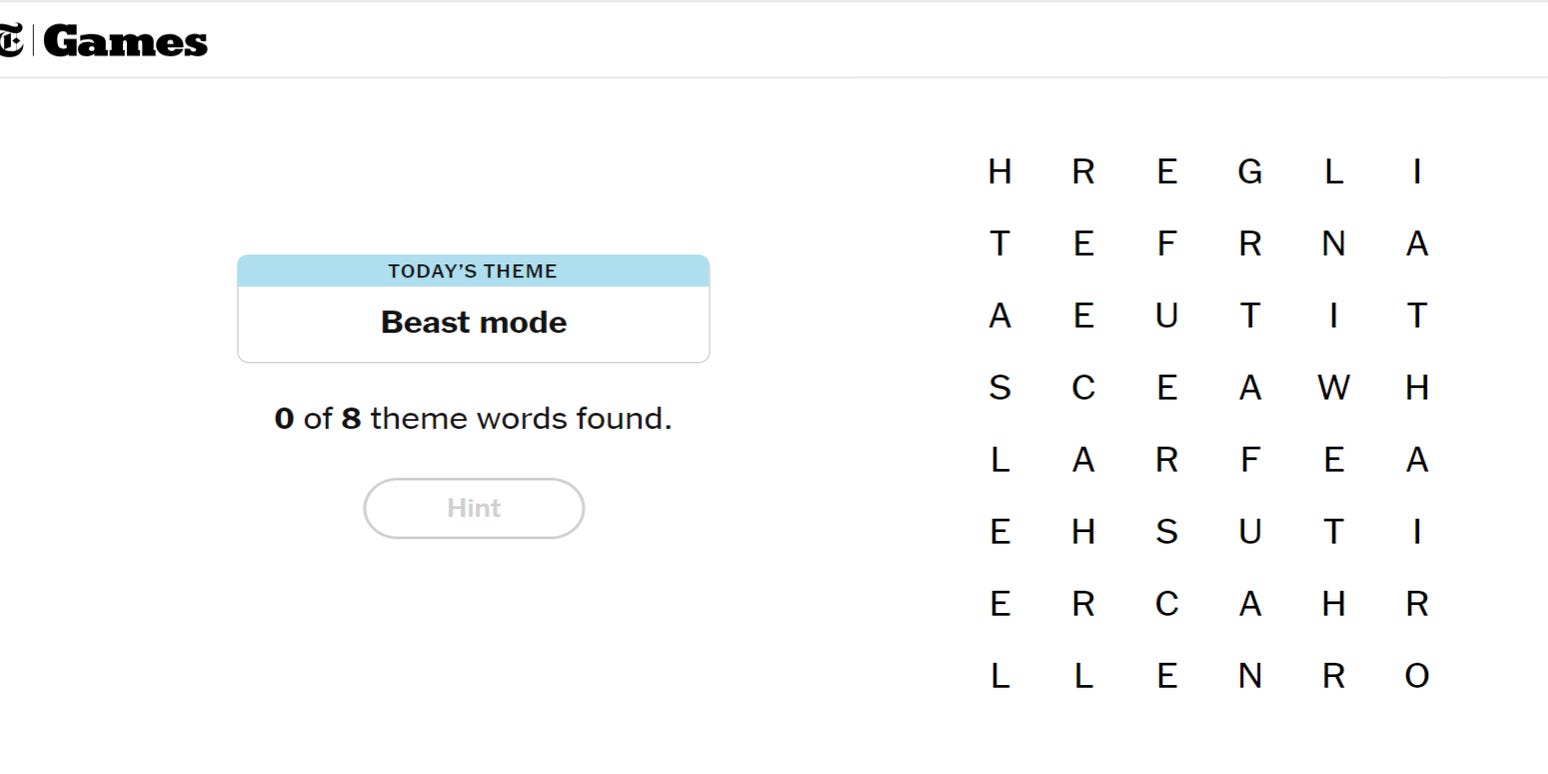Screen dimensions: 1548x774
Task: Select the letter G in the grid
Action: coord(1249,172)
